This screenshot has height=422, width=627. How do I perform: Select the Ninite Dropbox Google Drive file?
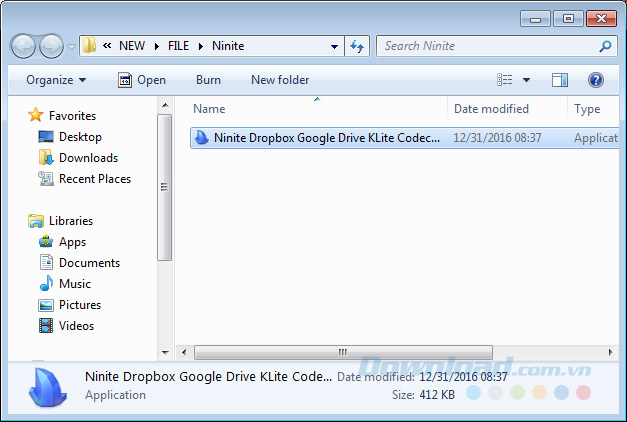[404, 138]
